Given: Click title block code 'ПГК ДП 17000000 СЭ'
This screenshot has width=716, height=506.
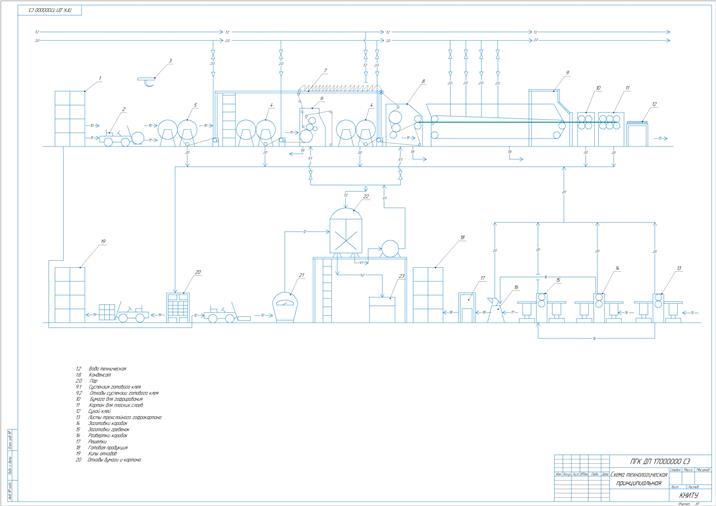Looking at the screenshot, I should (x=660, y=461).
